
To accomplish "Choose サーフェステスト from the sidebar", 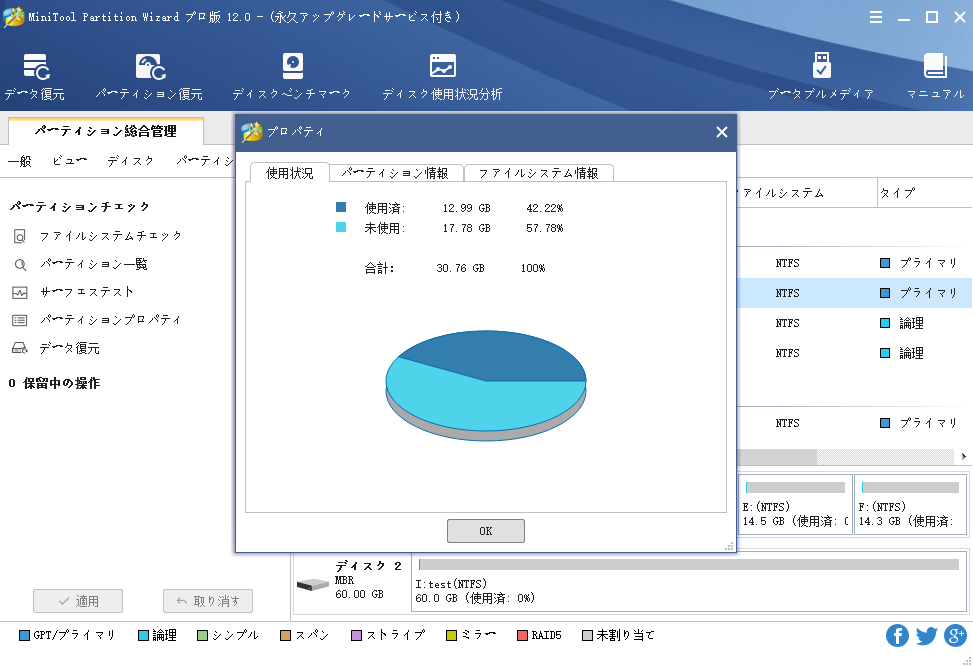I will point(86,292).
